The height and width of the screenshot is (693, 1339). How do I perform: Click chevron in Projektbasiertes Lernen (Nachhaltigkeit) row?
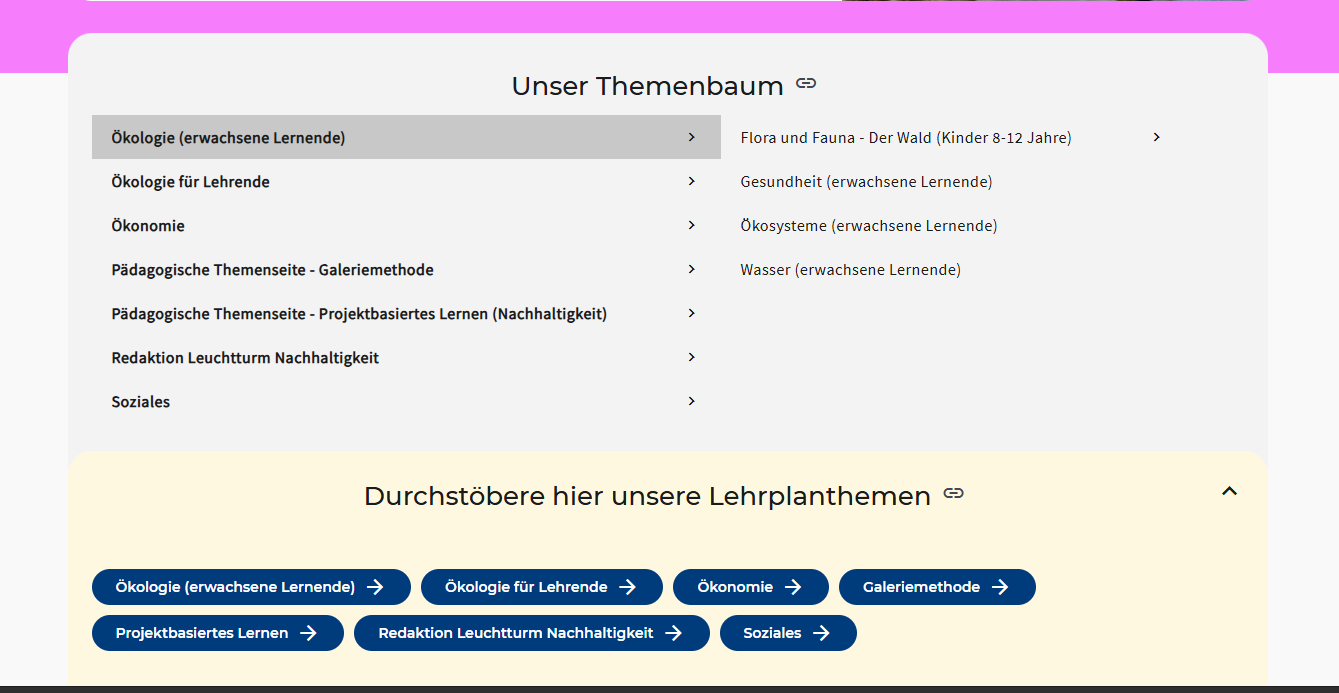[x=691, y=313]
